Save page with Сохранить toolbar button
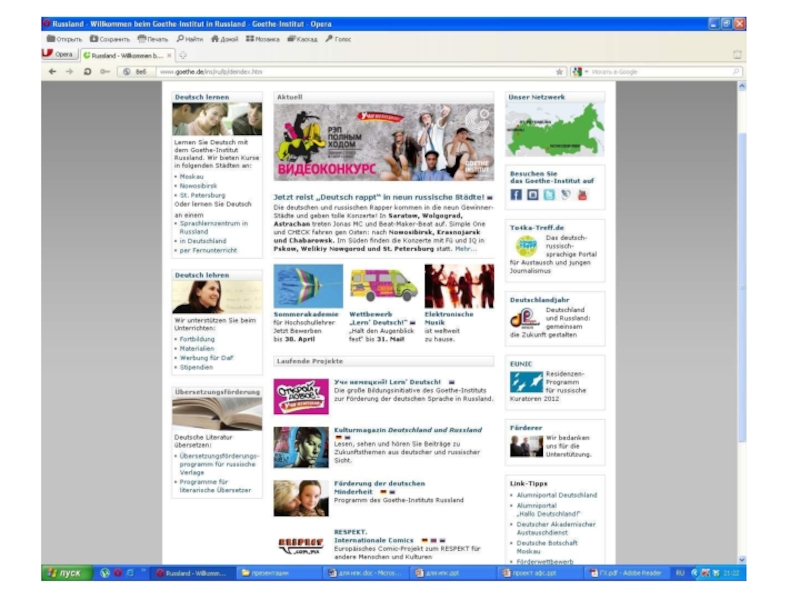This screenshot has width=800, height=600. [110, 39]
